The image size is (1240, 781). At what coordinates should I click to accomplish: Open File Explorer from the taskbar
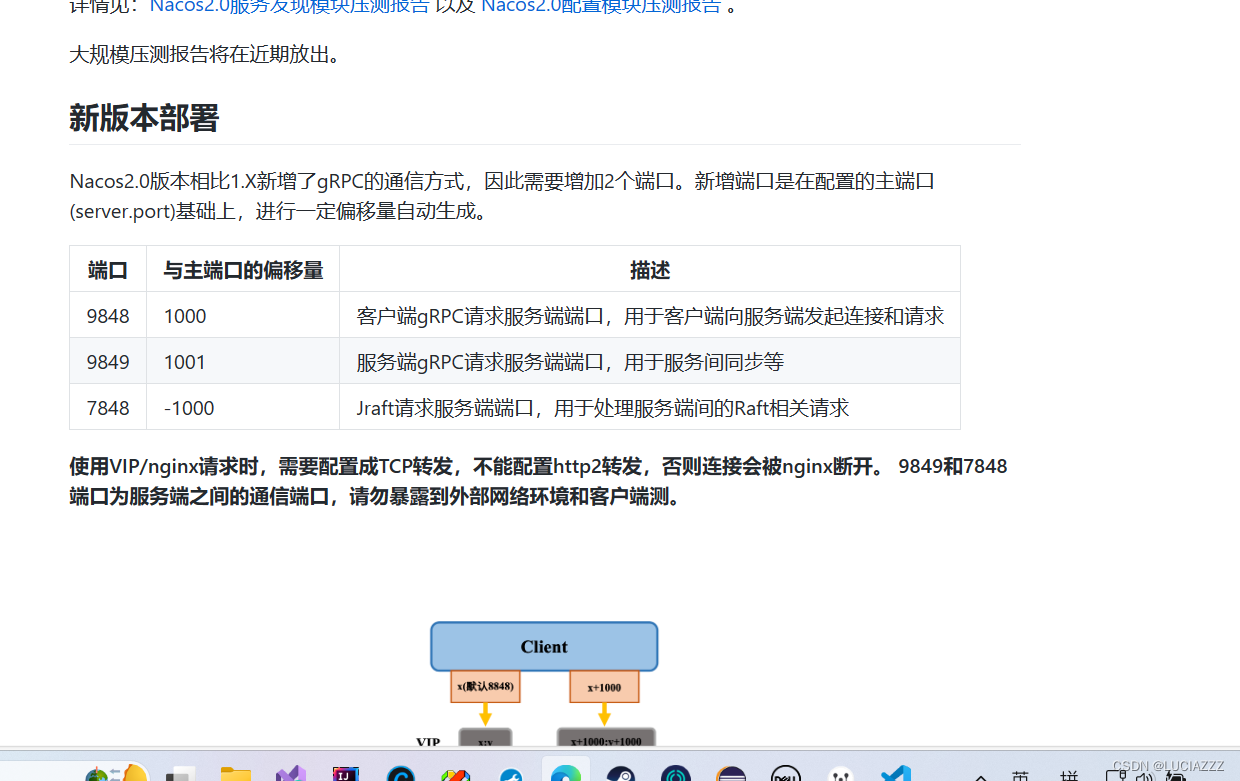coord(236,774)
